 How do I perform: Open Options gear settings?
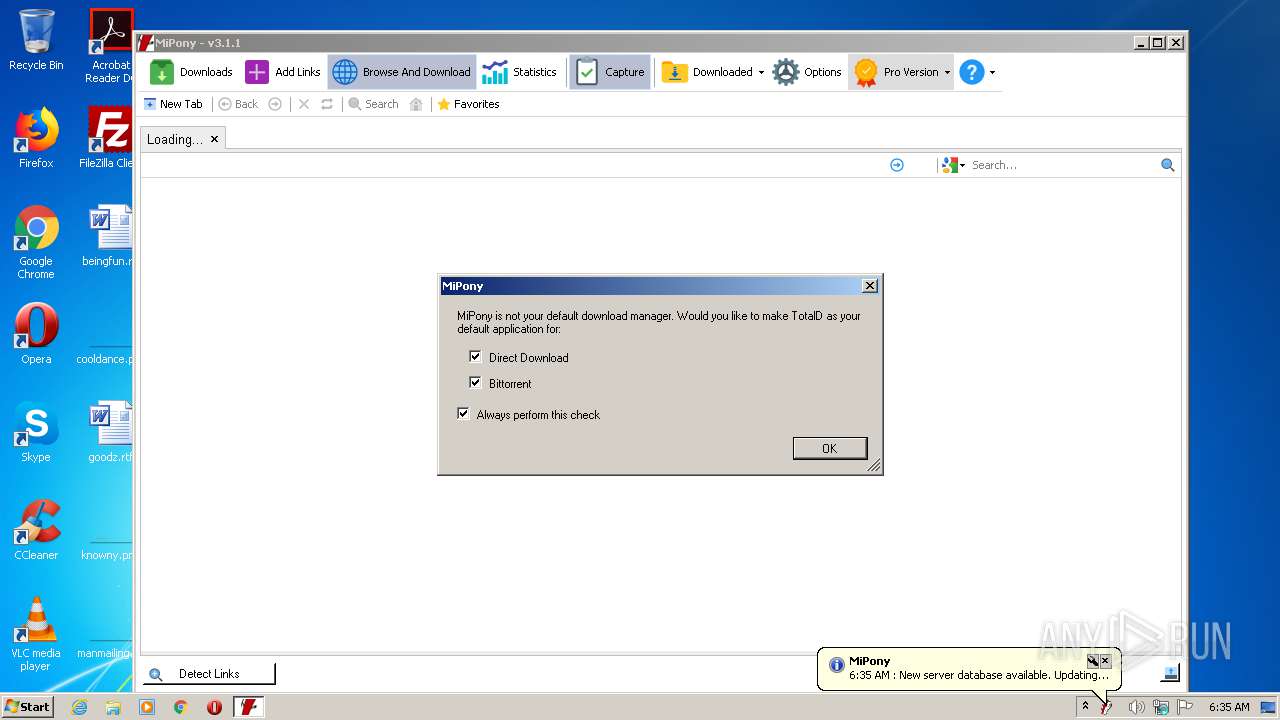[x=808, y=72]
